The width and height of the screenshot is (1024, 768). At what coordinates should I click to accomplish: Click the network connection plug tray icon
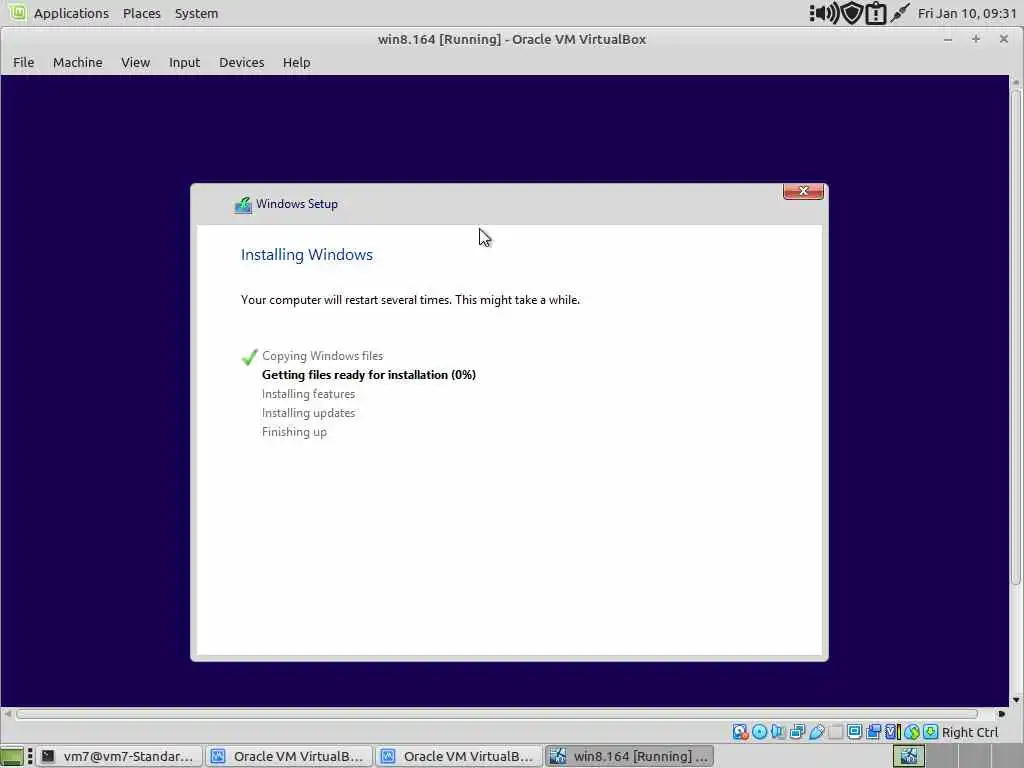900,13
